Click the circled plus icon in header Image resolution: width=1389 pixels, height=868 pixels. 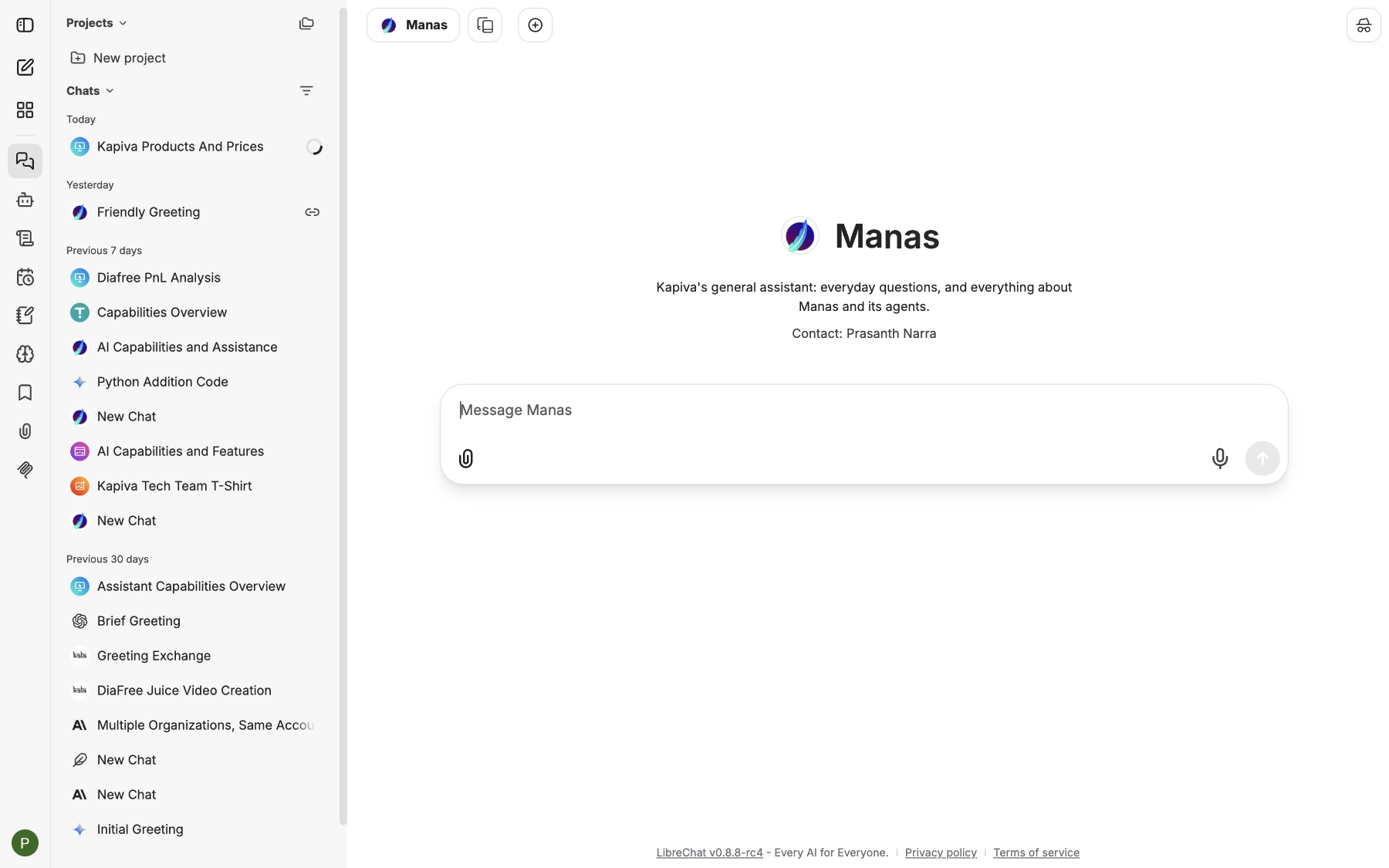pos(536,25)
